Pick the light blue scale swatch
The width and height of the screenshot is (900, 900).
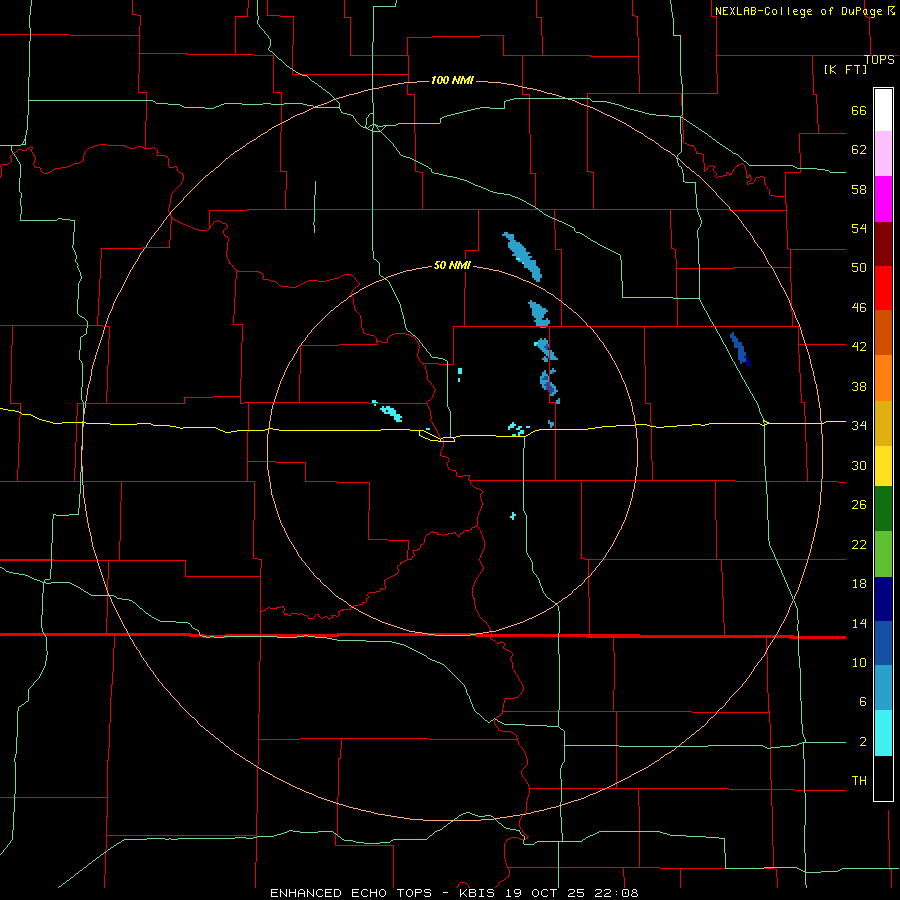883,688
